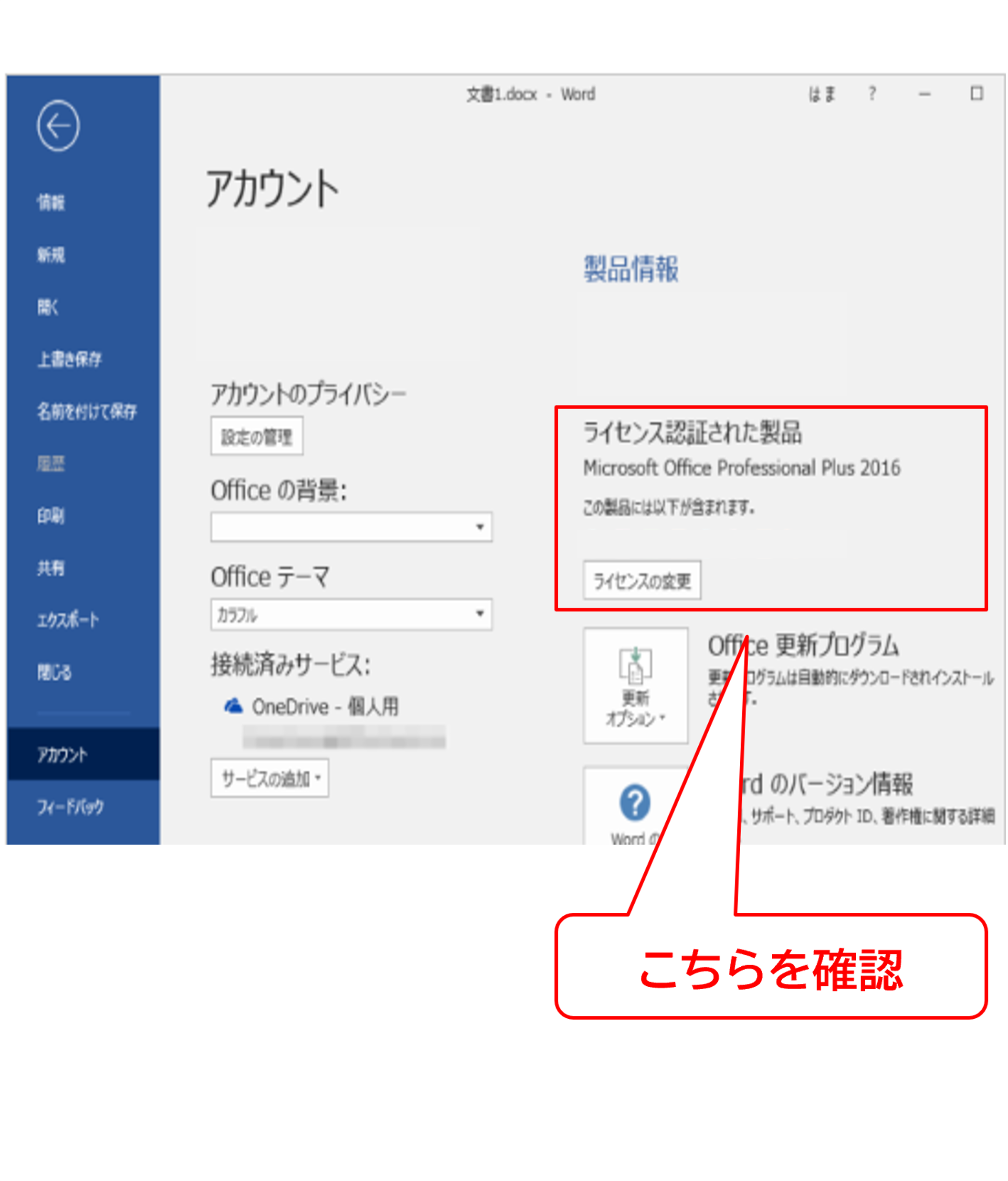
Task: Go to the Export (エクスポート) menu item
Action: point(68,619)
